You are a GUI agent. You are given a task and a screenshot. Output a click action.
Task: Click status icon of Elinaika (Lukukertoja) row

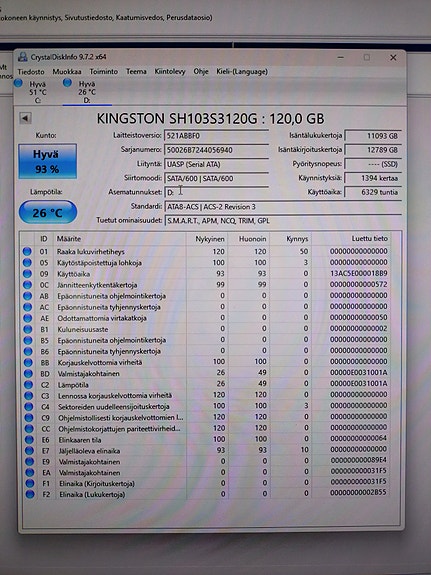[x=30, y=494]
